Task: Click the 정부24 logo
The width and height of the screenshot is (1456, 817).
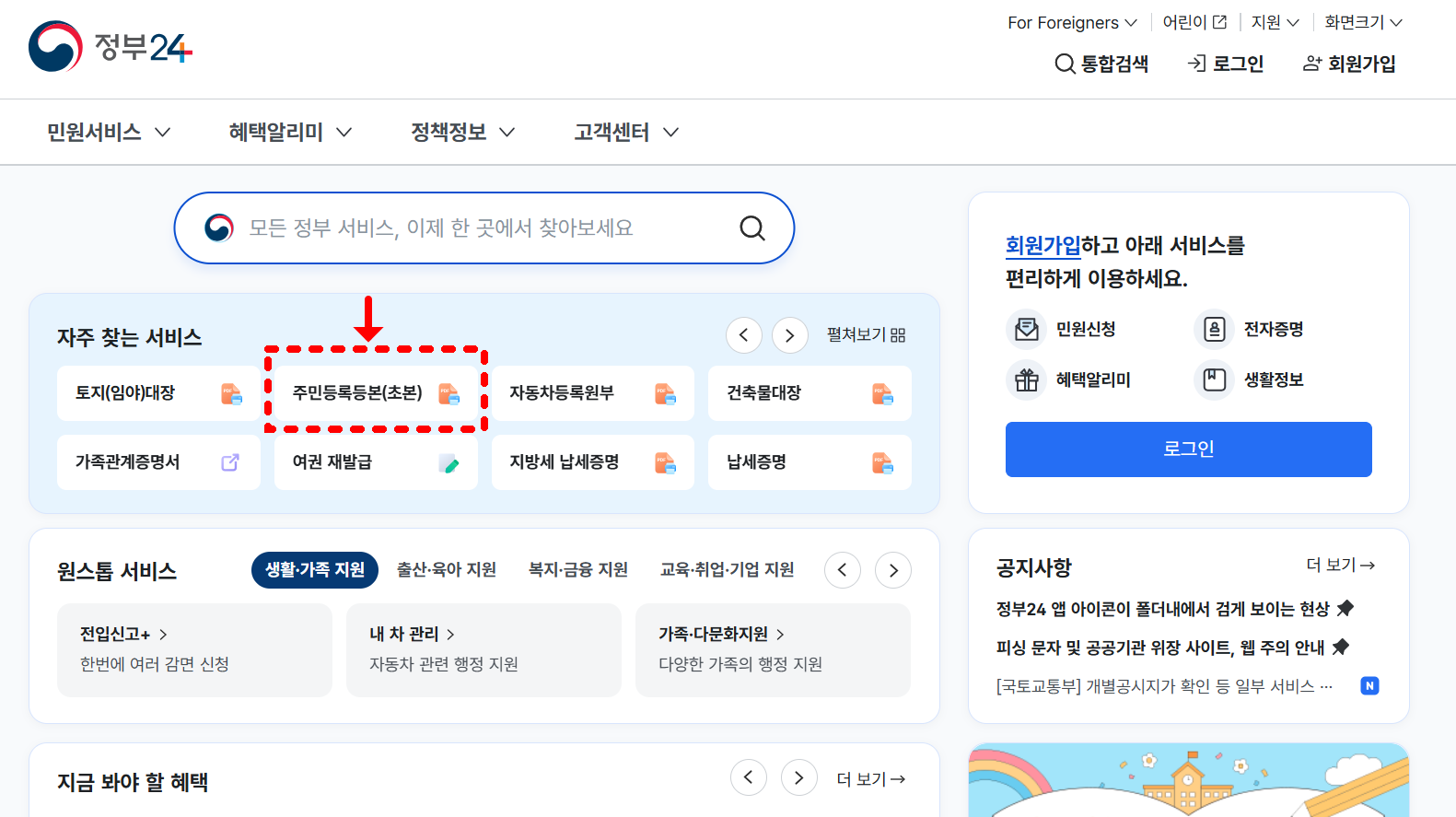Action: coord(111,47)
